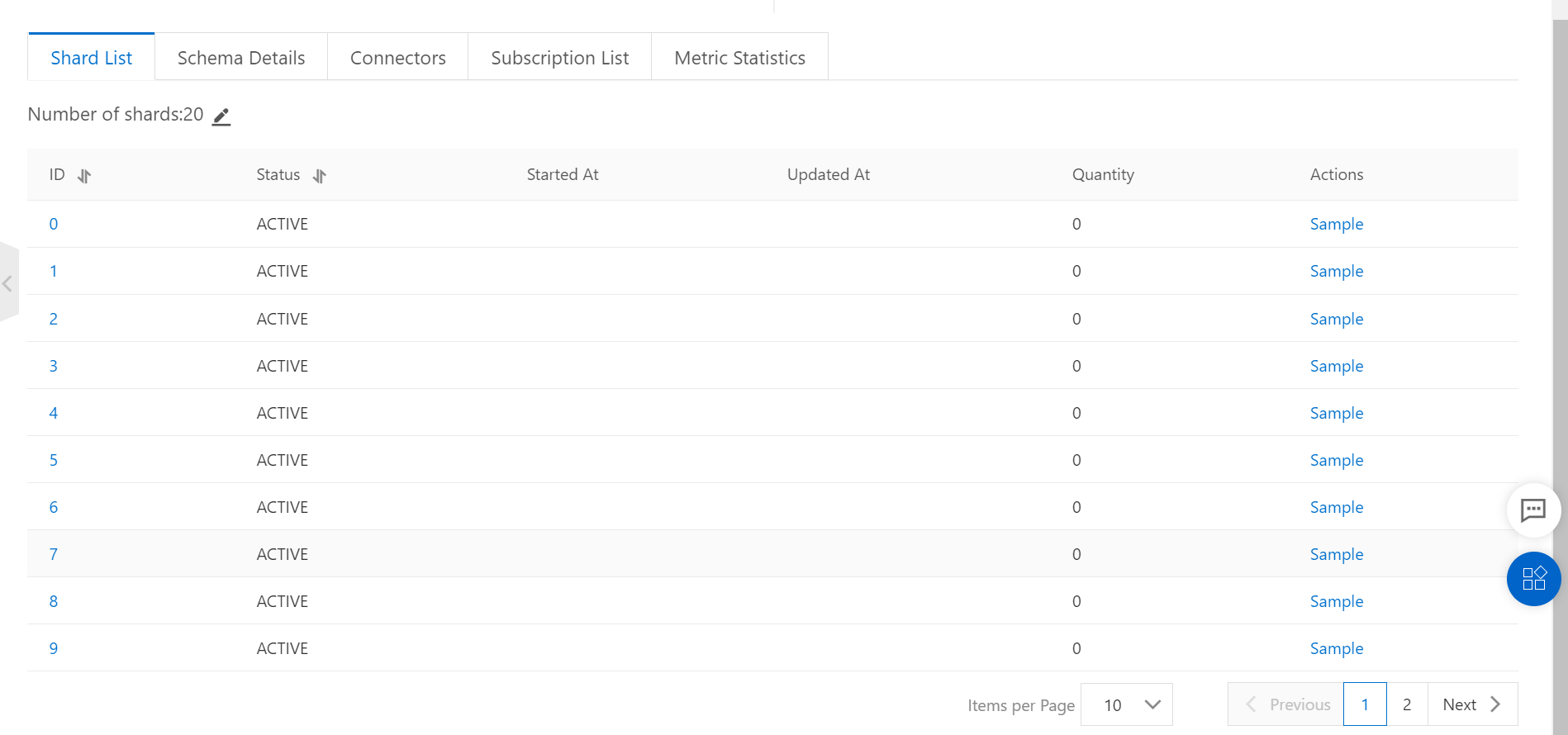
Task: Click the ACTIVE status of shard 0
Action: tap(282, 224)
